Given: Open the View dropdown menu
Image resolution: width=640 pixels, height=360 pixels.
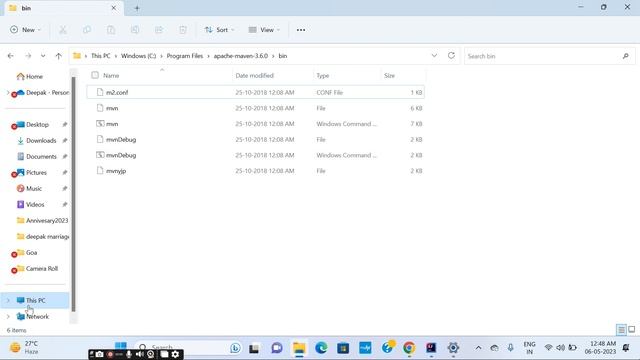Looking at the screenshot, I should coord(264,30).
